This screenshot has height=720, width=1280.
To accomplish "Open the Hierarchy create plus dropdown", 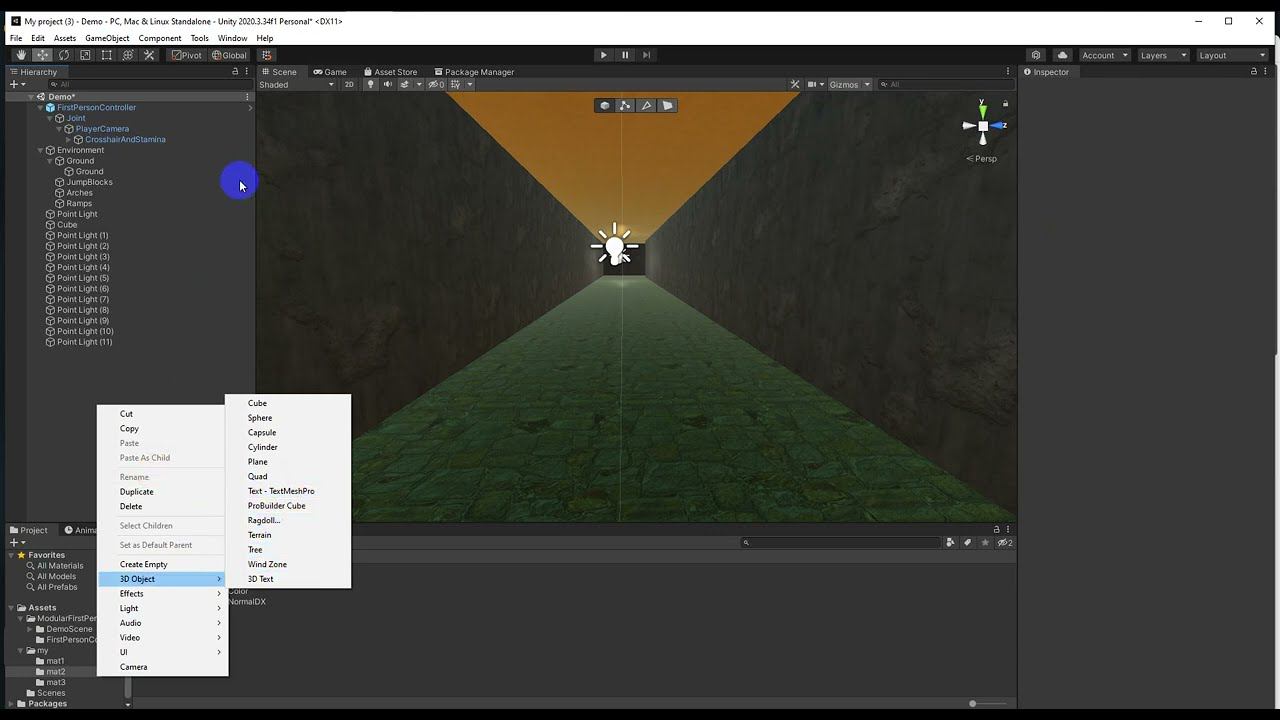I will point(16,84).
